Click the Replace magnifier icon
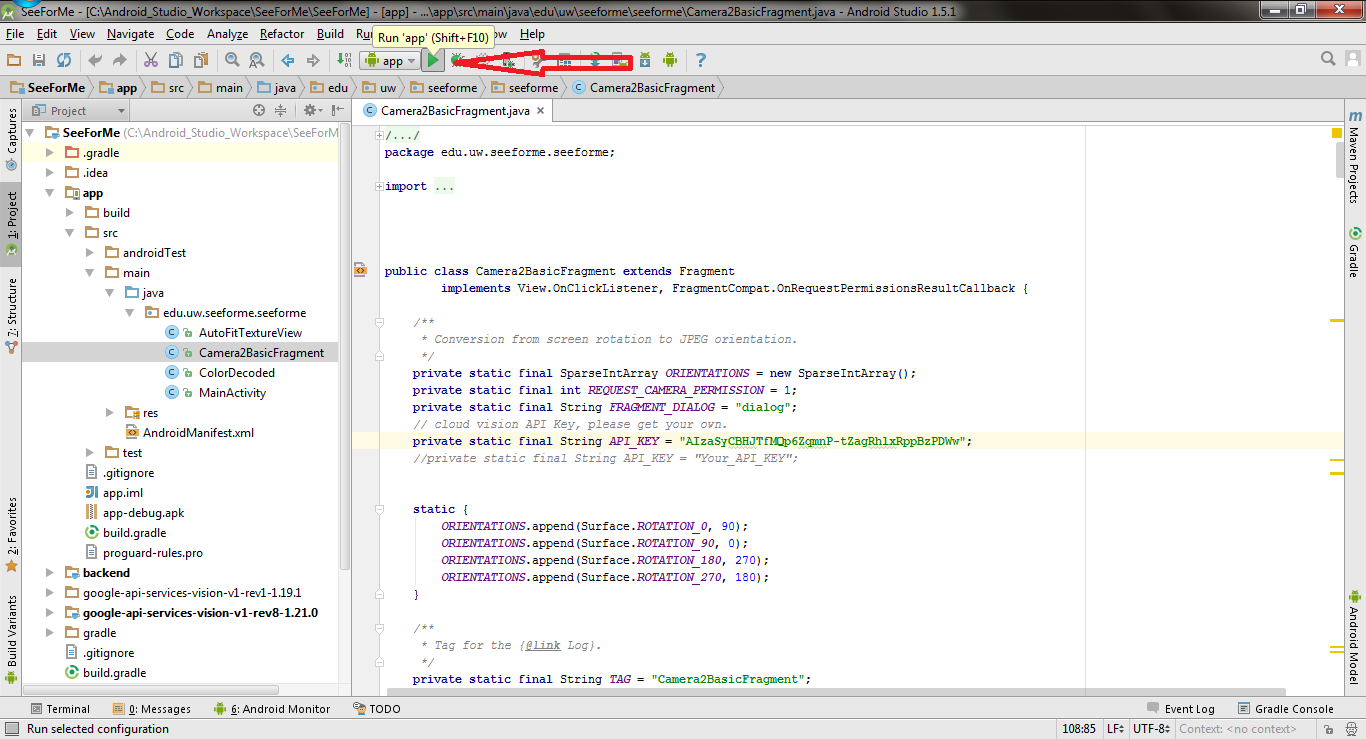This screenshot has width=1366, height=739. click(x=256, y=61)
